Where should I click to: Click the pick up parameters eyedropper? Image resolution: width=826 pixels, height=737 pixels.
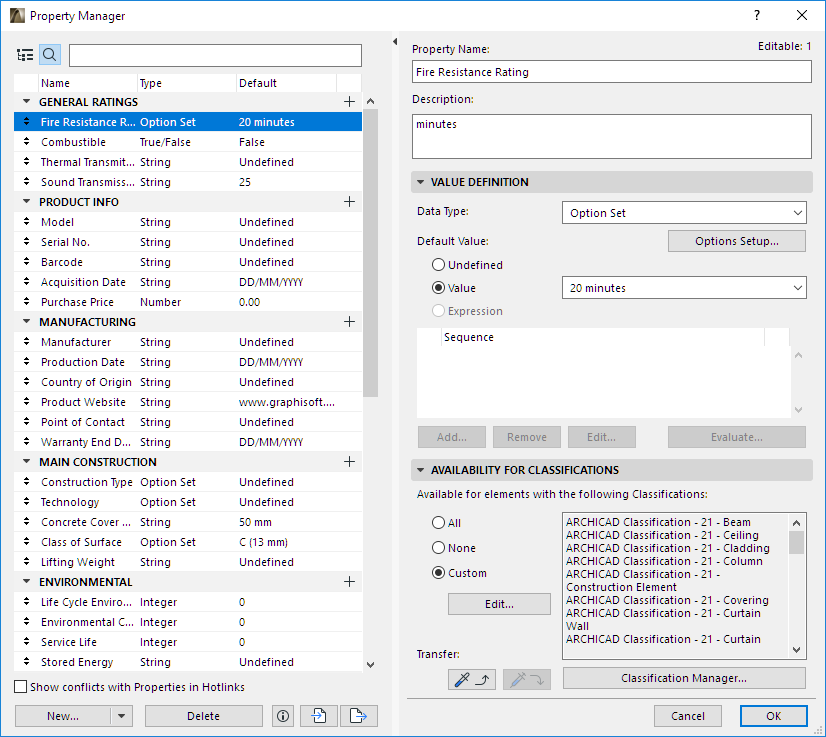pyautogui.click(x=472, y=680)
